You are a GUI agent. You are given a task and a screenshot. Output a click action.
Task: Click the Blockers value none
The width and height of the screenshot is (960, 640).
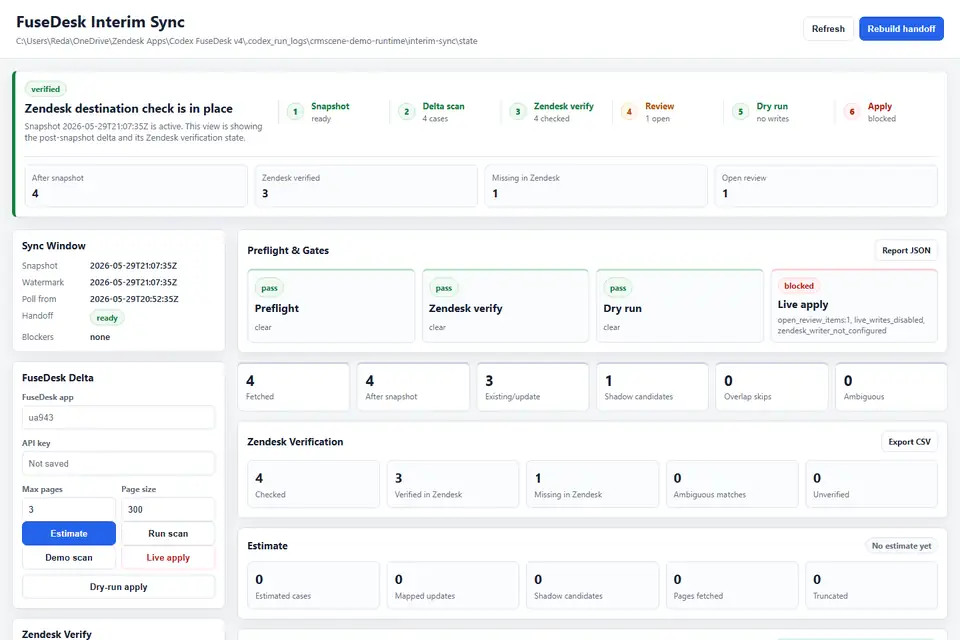pyautogui.click(x=100, y=337)
